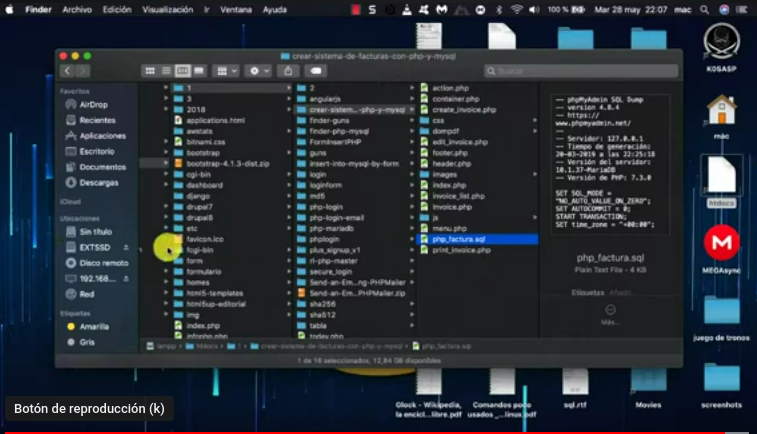Image resolution: width=757 pixels, height=434 pixels.
Task: Switch Finder to gallery view
Action: pos(199,71)
